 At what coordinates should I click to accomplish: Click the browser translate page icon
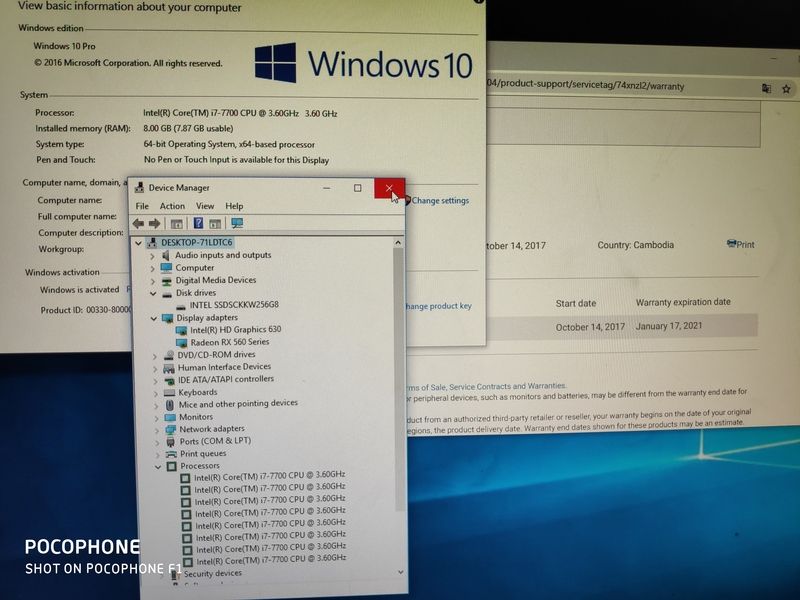pos(766,88)
